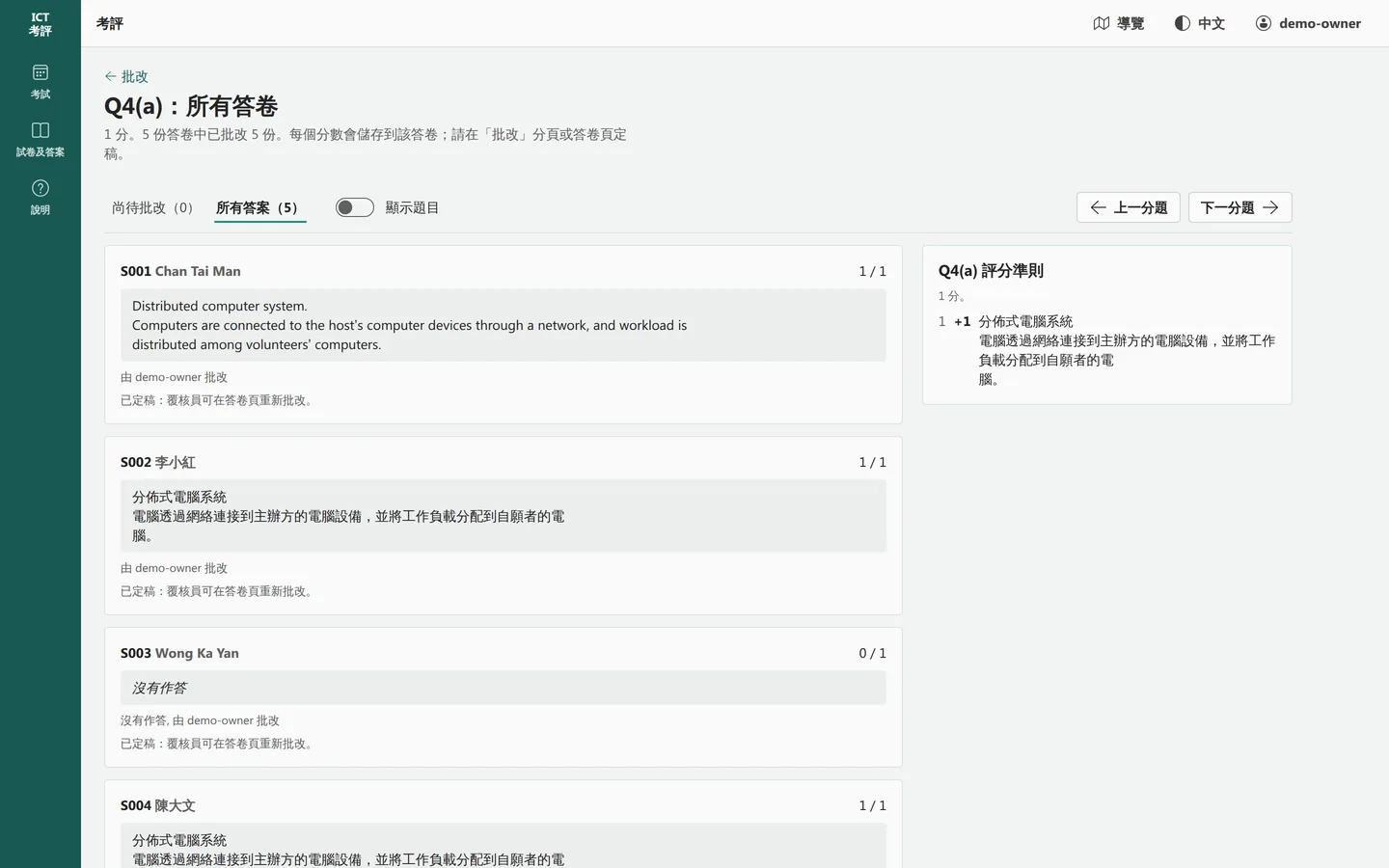Click student name S003 Wong Ka Yan
1389x868 pixels.
179,653
